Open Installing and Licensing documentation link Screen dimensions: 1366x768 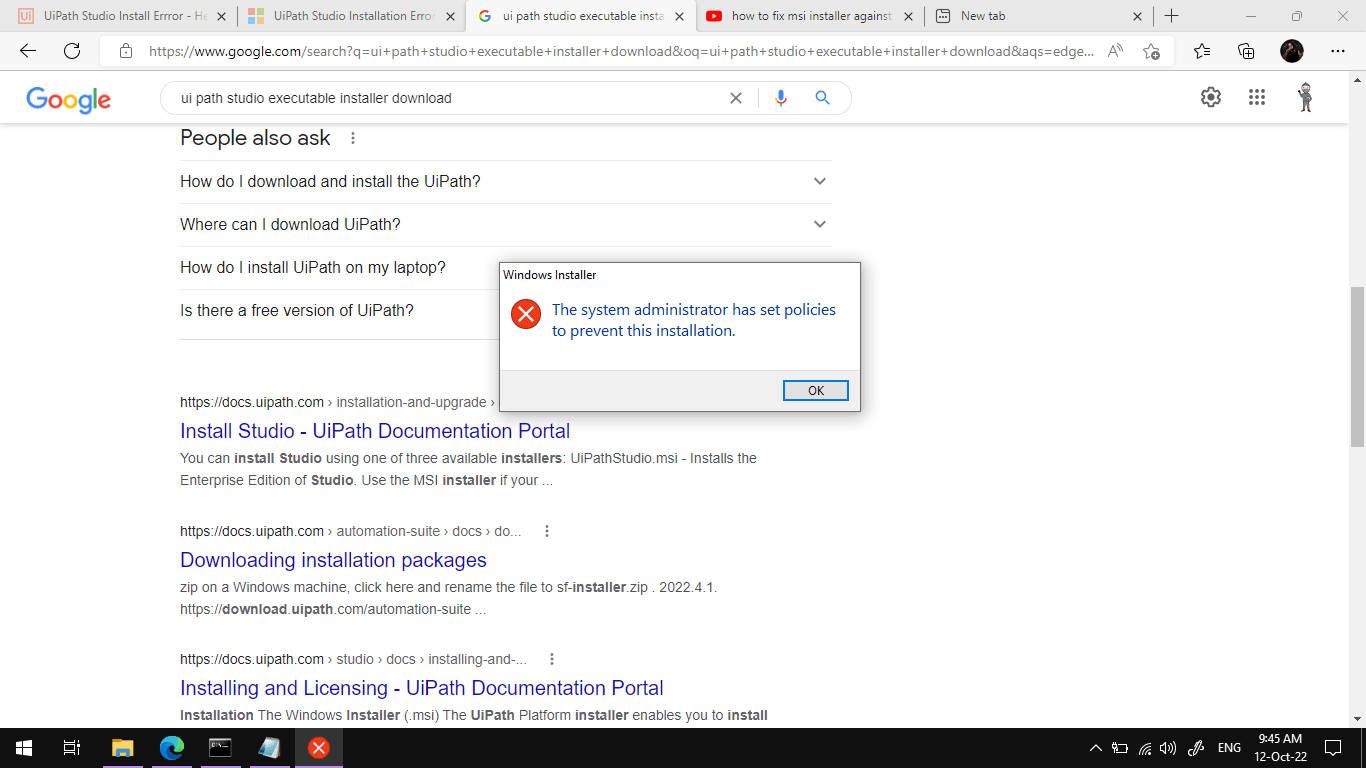(422, 688)
